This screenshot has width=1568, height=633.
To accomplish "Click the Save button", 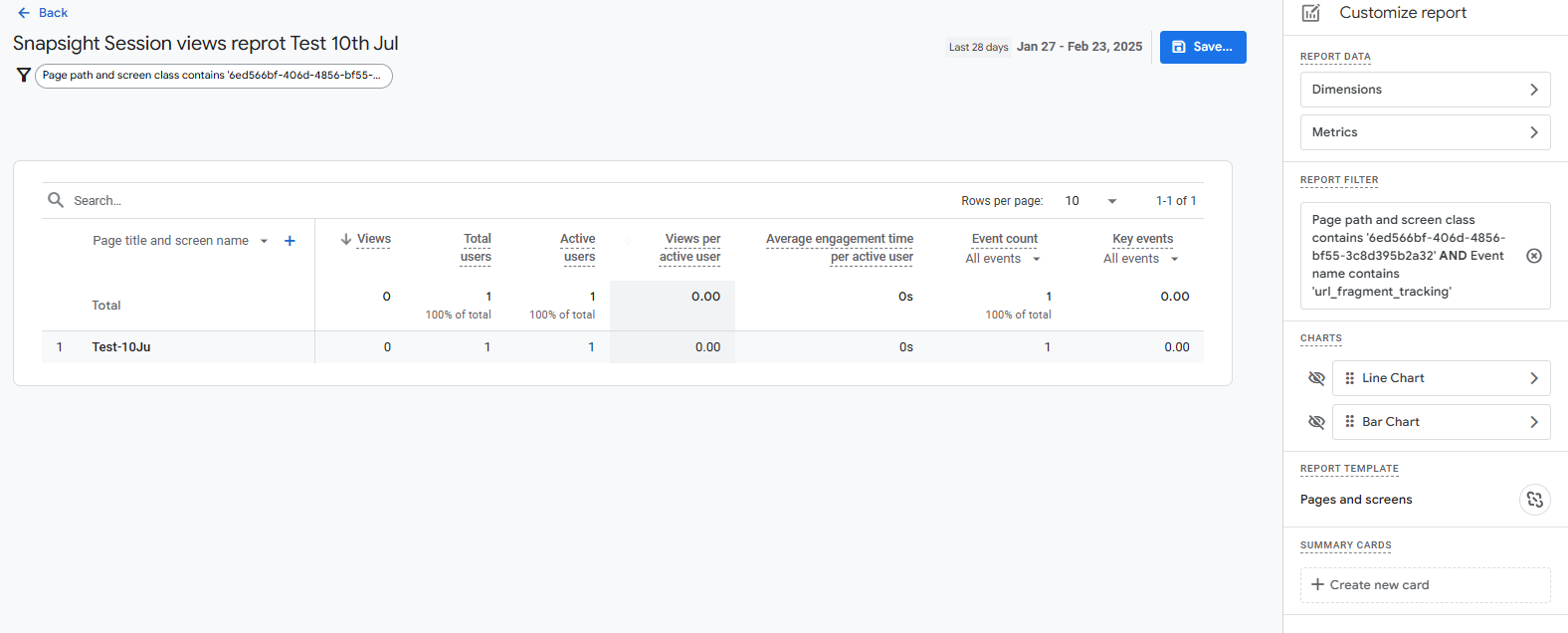I will [1202, 47].
